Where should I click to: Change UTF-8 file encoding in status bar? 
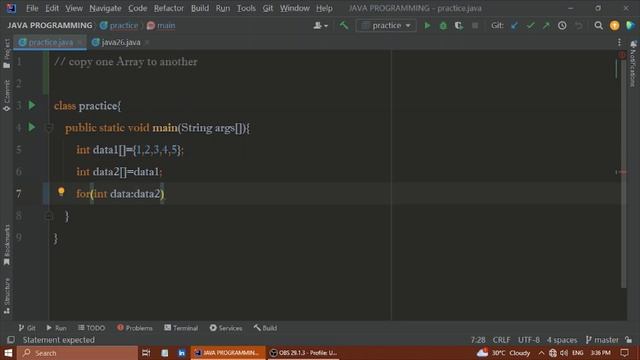pos(529,340)
